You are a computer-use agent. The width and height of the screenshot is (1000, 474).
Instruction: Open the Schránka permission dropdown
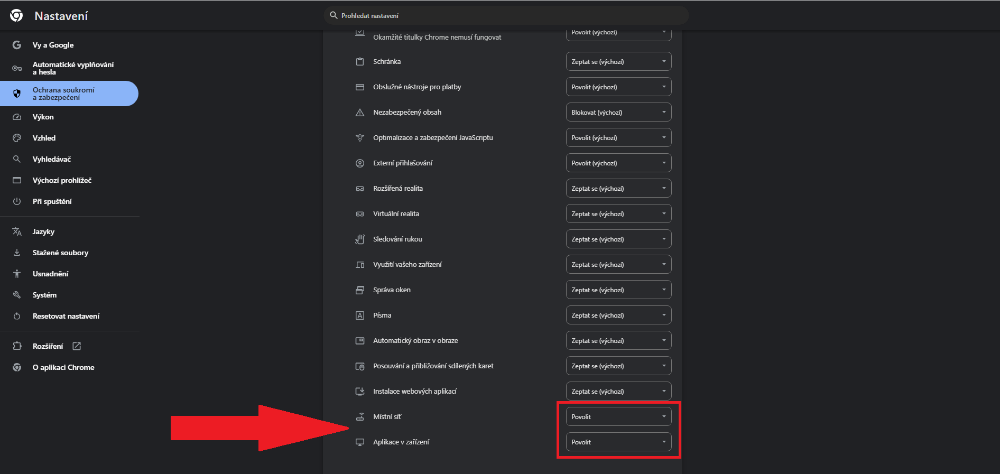tap(618, 61)
